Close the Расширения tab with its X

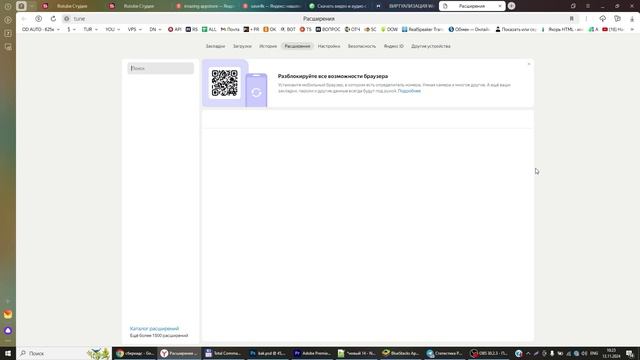tap(500, 6)
